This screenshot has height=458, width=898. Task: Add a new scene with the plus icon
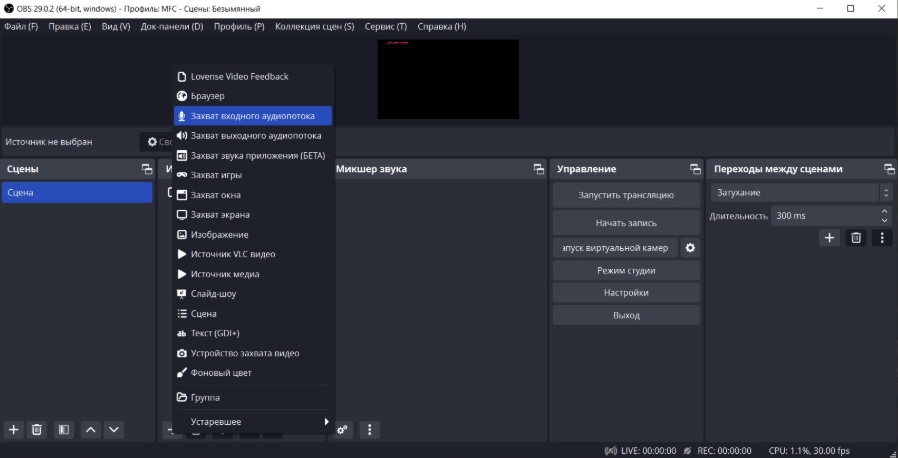[x=14, y=429]
